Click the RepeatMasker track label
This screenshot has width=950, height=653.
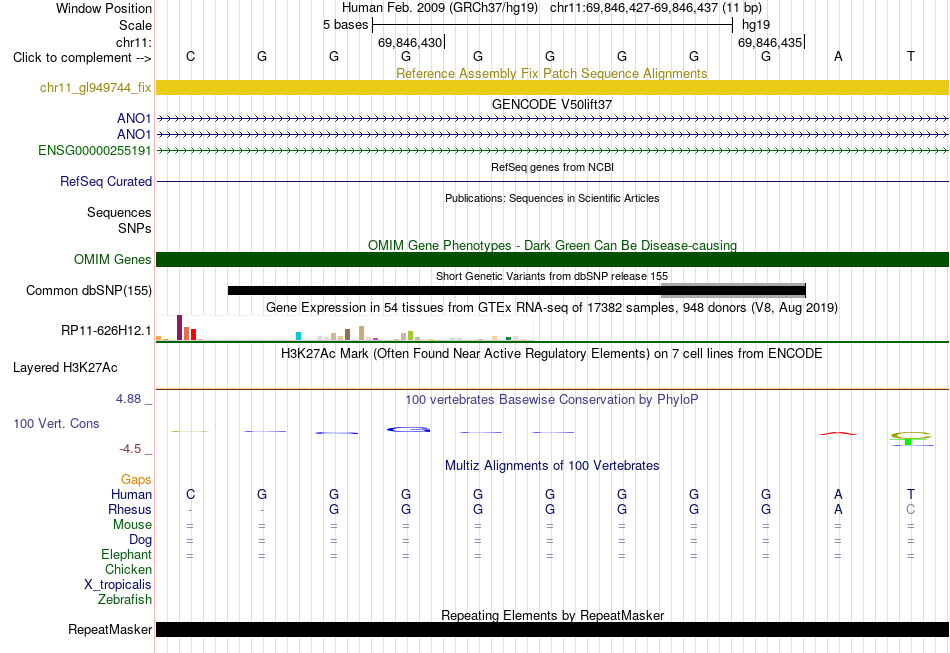point(110,630)
